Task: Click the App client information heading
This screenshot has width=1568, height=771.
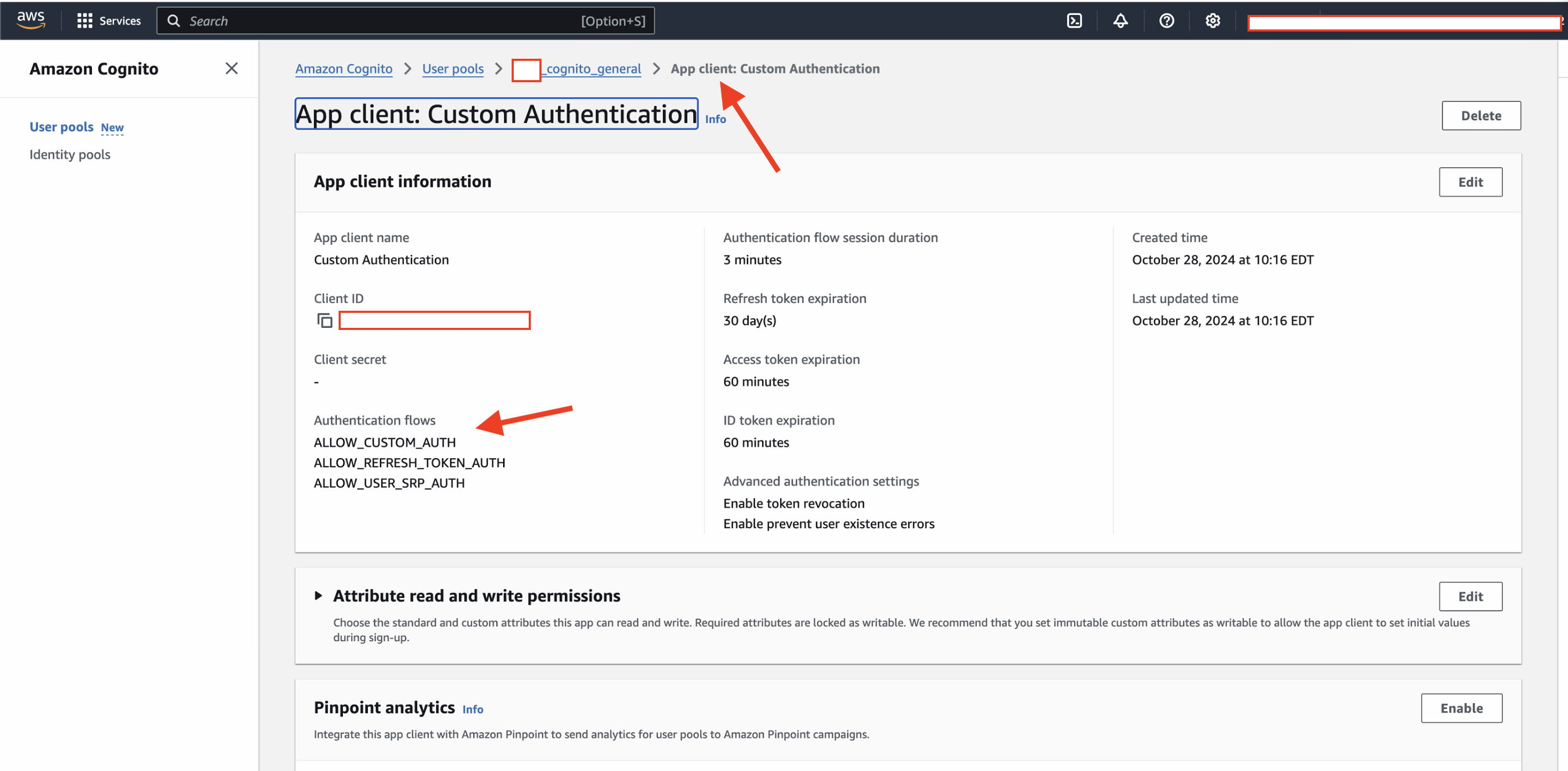Action: coord(402,182)
